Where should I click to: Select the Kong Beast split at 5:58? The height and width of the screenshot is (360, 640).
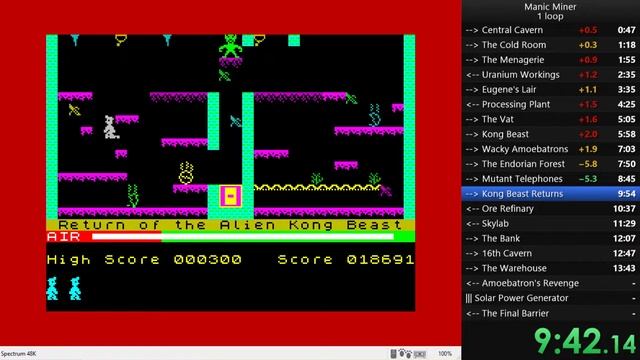coord(551,134)
